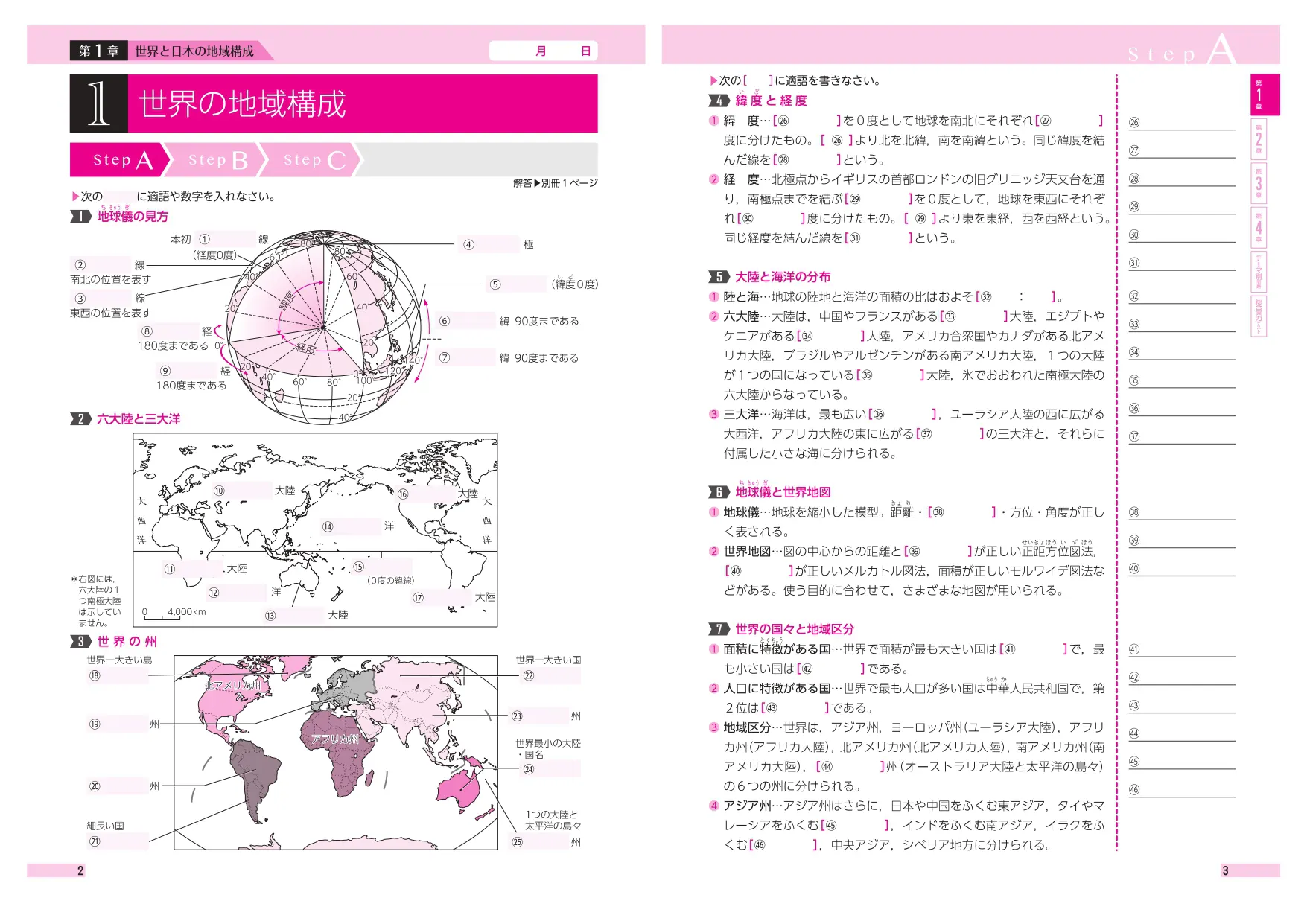
Task: Click the colored world regions map
Action: (x=336, y=753)
